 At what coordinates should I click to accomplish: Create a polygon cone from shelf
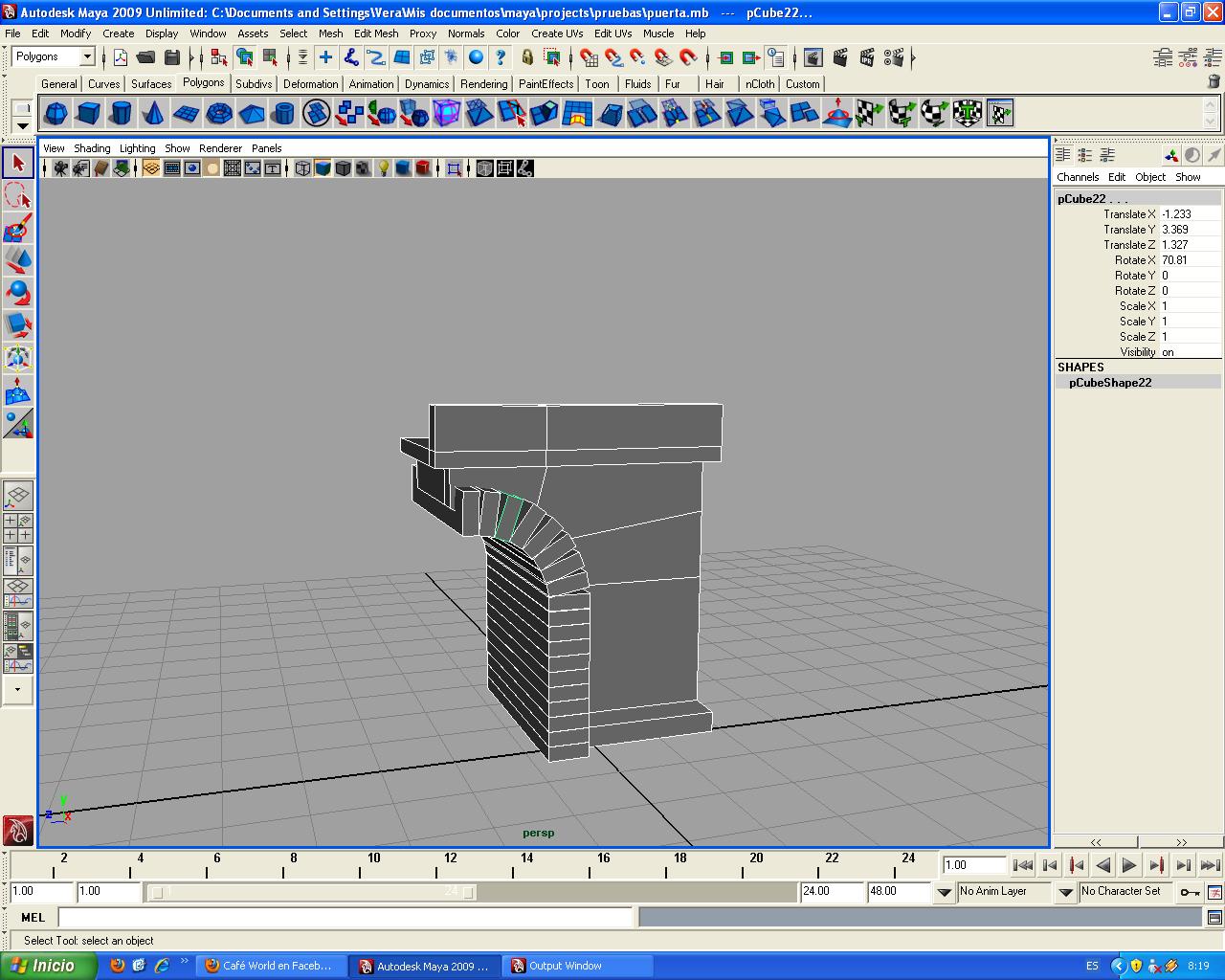(153, 114)
